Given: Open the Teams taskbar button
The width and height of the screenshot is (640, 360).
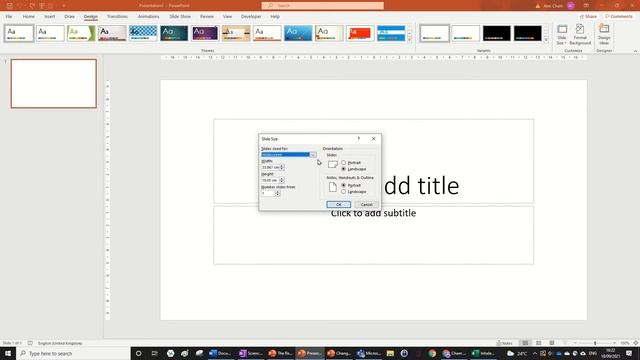Looking at the screenshot, I should coord(368,353).
